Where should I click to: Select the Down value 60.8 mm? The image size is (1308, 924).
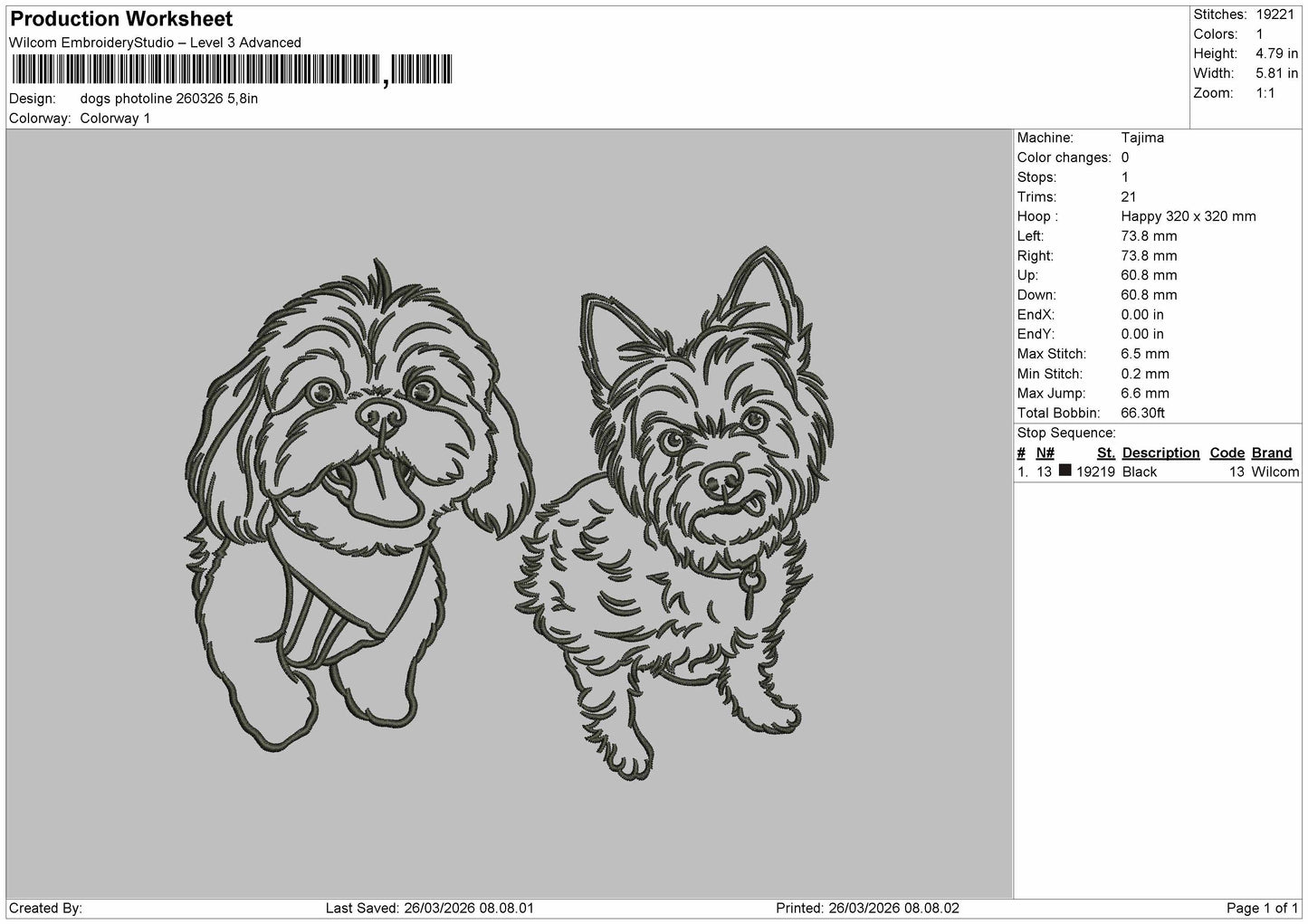click(x=1149, y=295)
